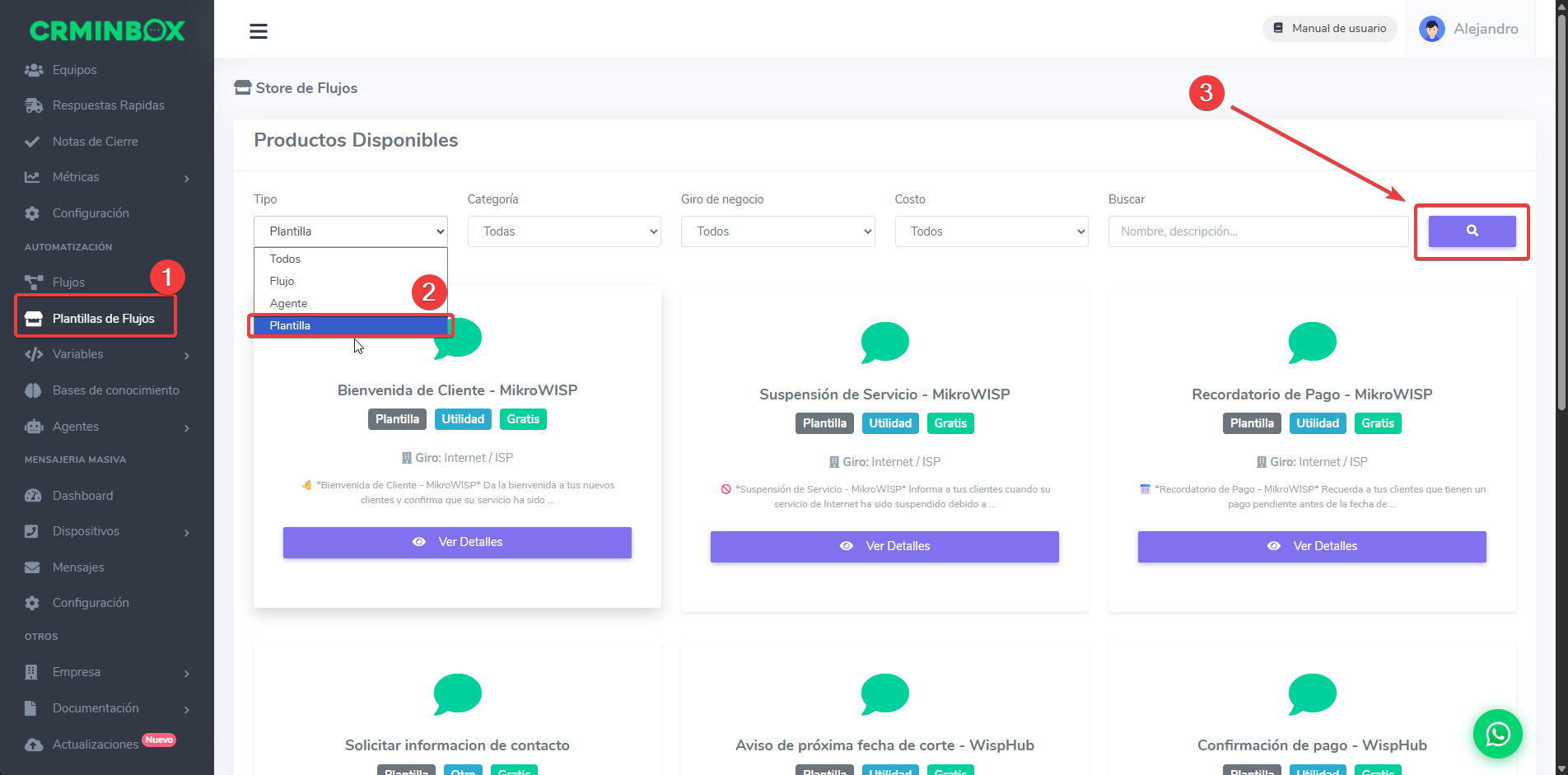Open the Categoría dropdown

[x=564, y=231]
